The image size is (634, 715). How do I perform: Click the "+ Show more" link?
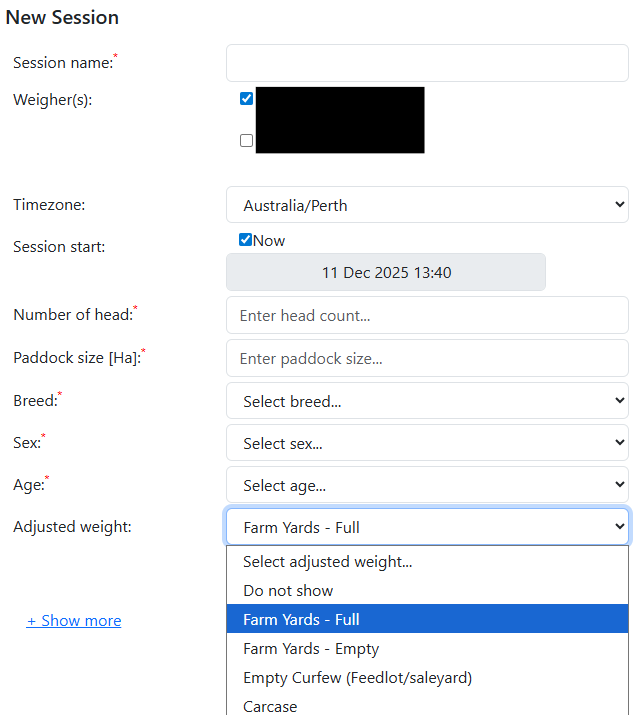click(x=74, y=621)
